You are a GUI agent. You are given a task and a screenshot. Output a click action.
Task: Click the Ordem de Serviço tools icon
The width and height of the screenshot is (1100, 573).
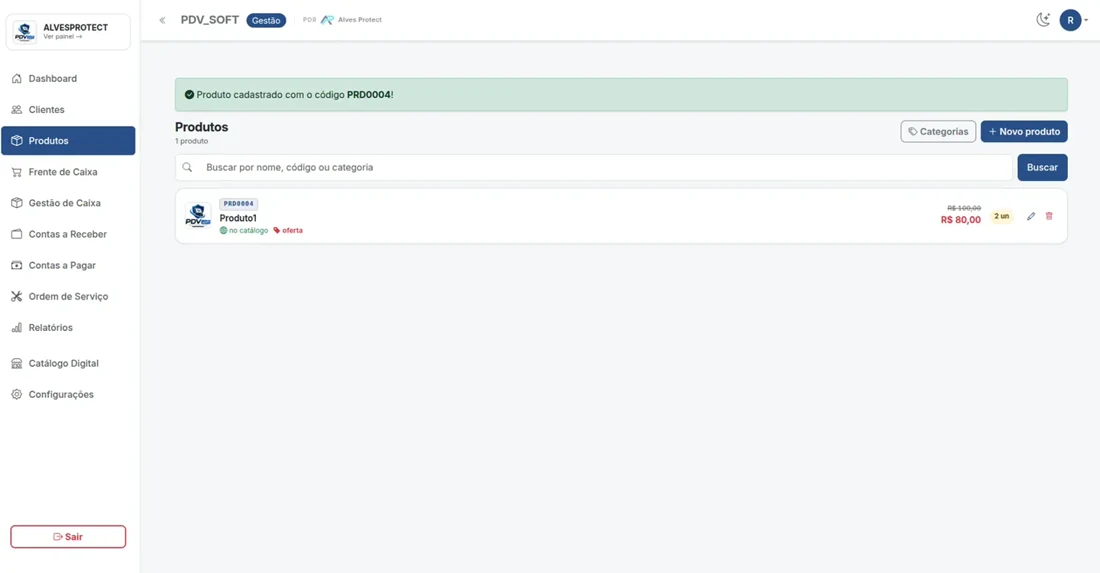[x=17, y=296]
